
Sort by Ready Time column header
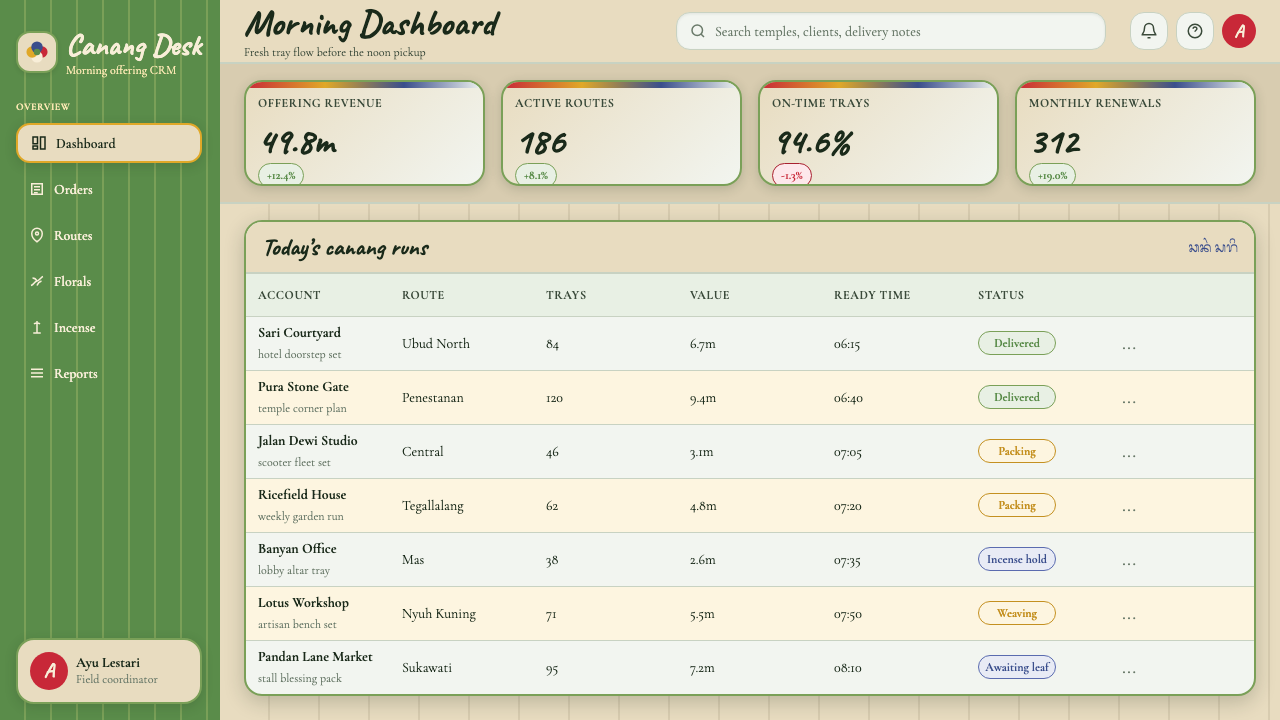[x=872, y=295]
